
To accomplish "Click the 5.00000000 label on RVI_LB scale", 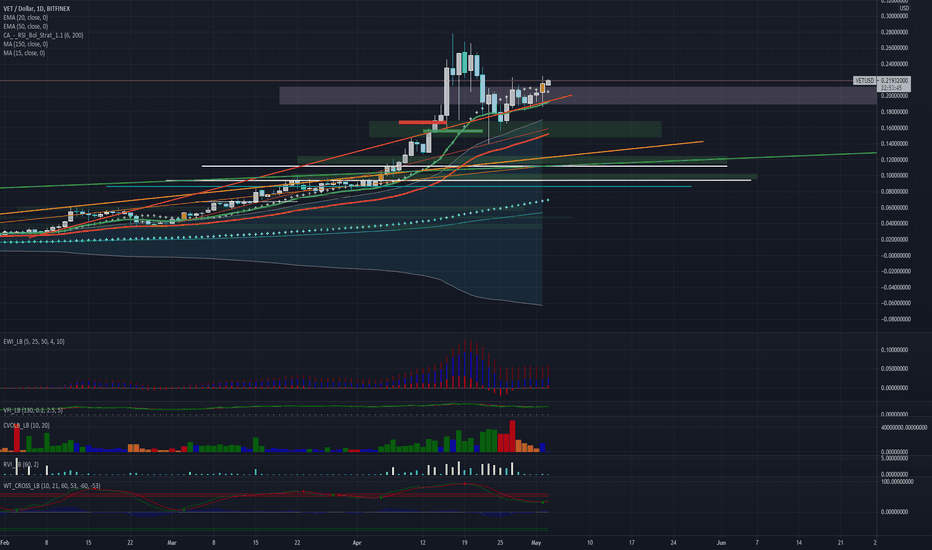I will point(894,458).
